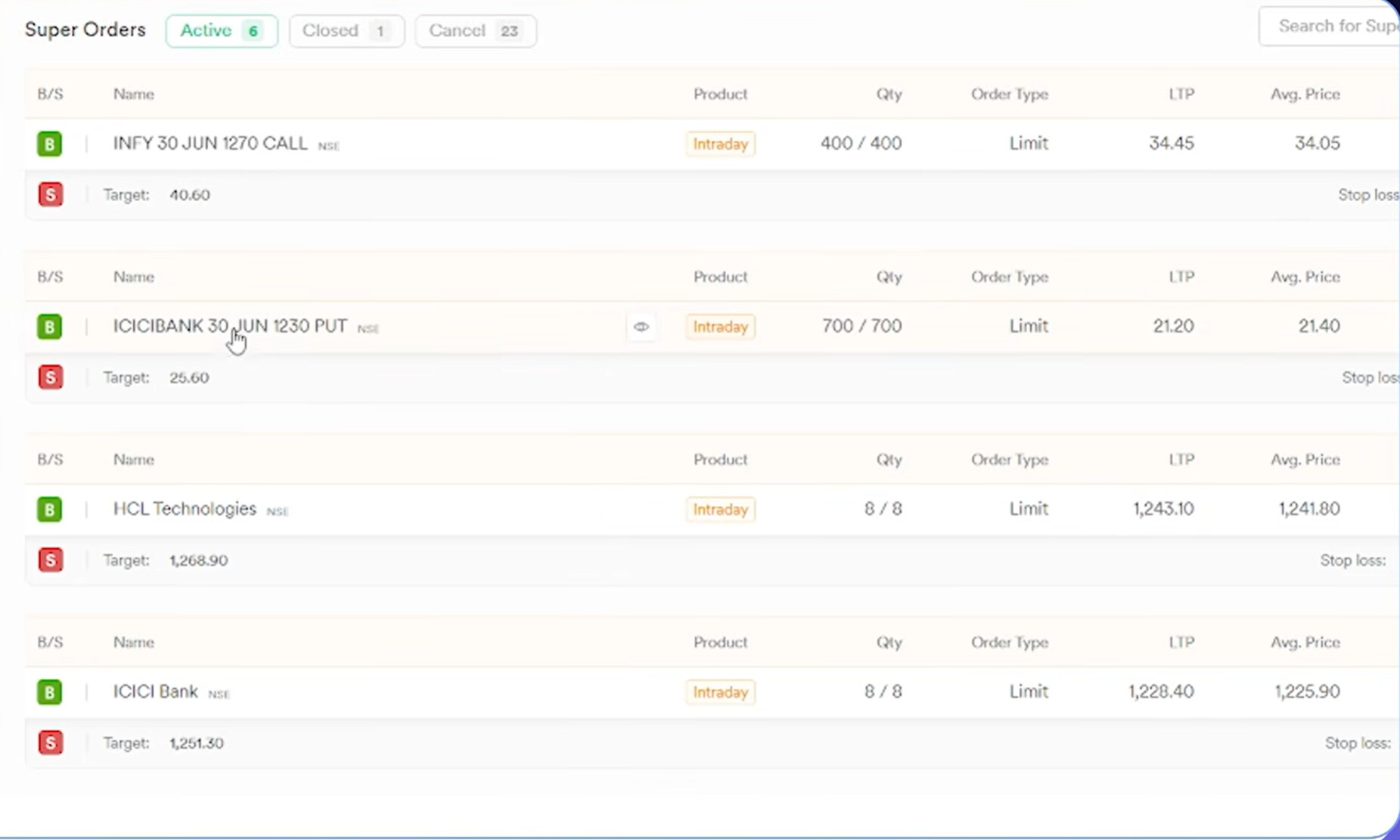Click the Intraday tag on ICICI Bank row

click(720, 692)
